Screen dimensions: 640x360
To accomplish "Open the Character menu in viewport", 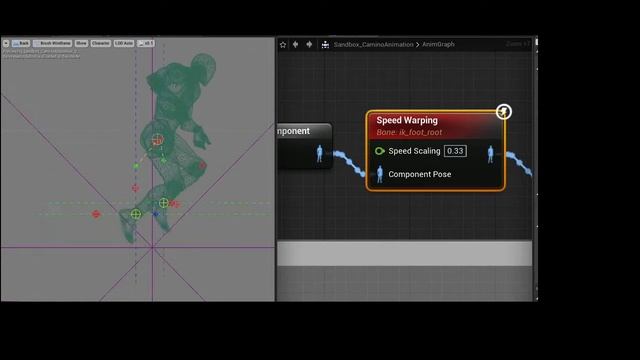I will pos(101,43).
